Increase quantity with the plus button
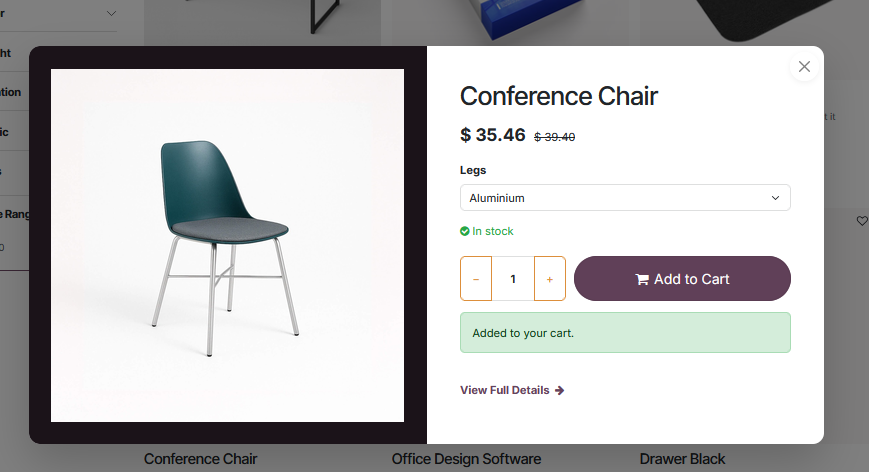Image resolution: width=869 pixels, height=472 pixels. pyautogui.click(x=550, y=279)
